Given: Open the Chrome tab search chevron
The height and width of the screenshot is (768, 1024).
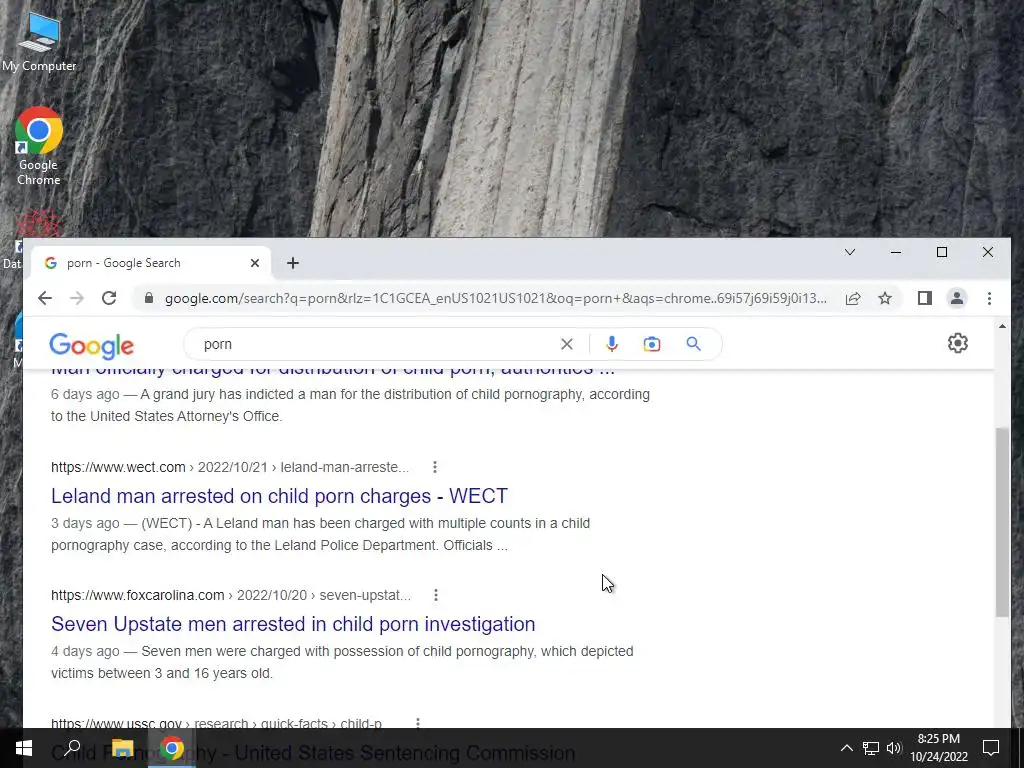Looking at the screenshot, I should [x=850, y=252].
